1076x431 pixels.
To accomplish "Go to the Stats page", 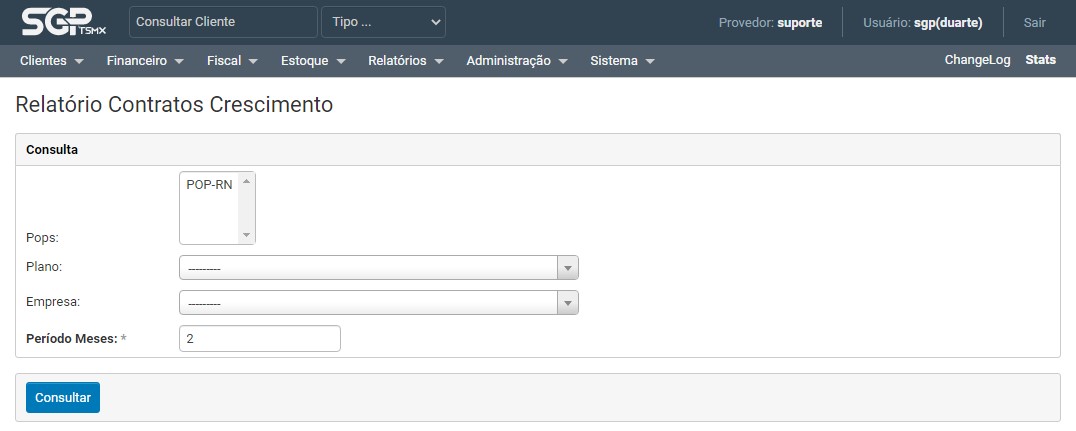I will point(1040,60).
